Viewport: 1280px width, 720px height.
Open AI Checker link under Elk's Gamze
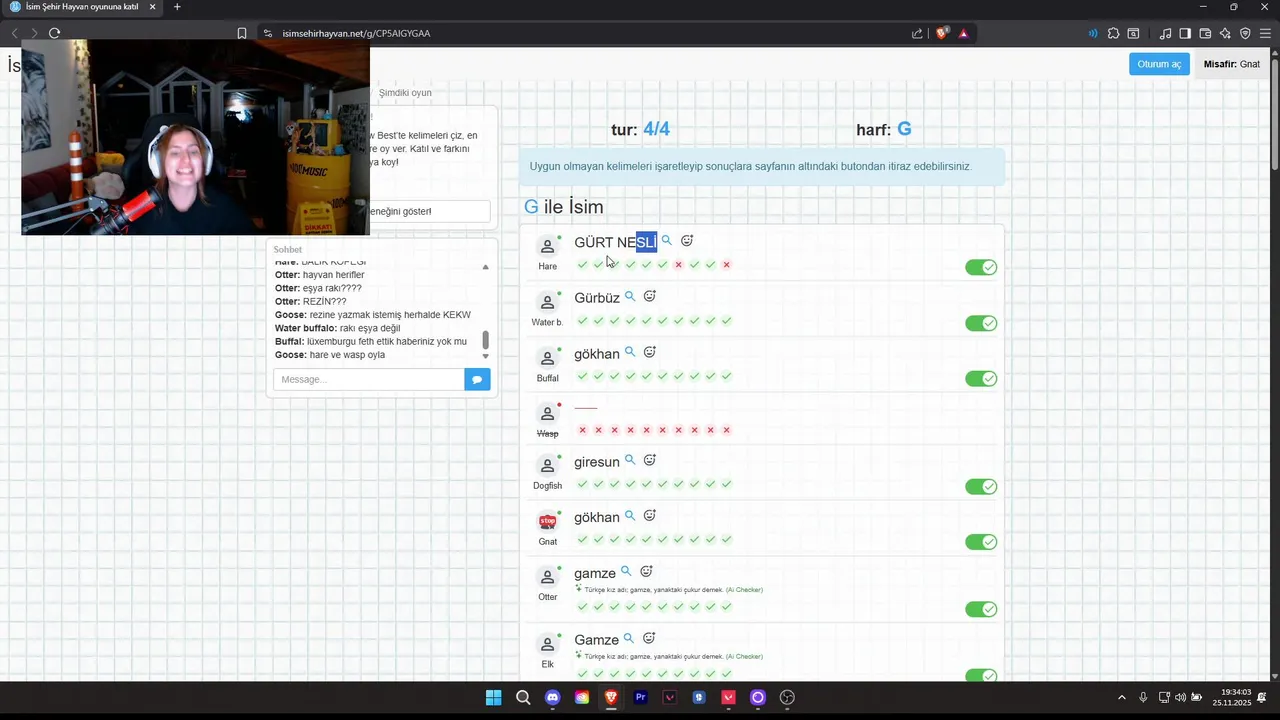pos(743,657)
